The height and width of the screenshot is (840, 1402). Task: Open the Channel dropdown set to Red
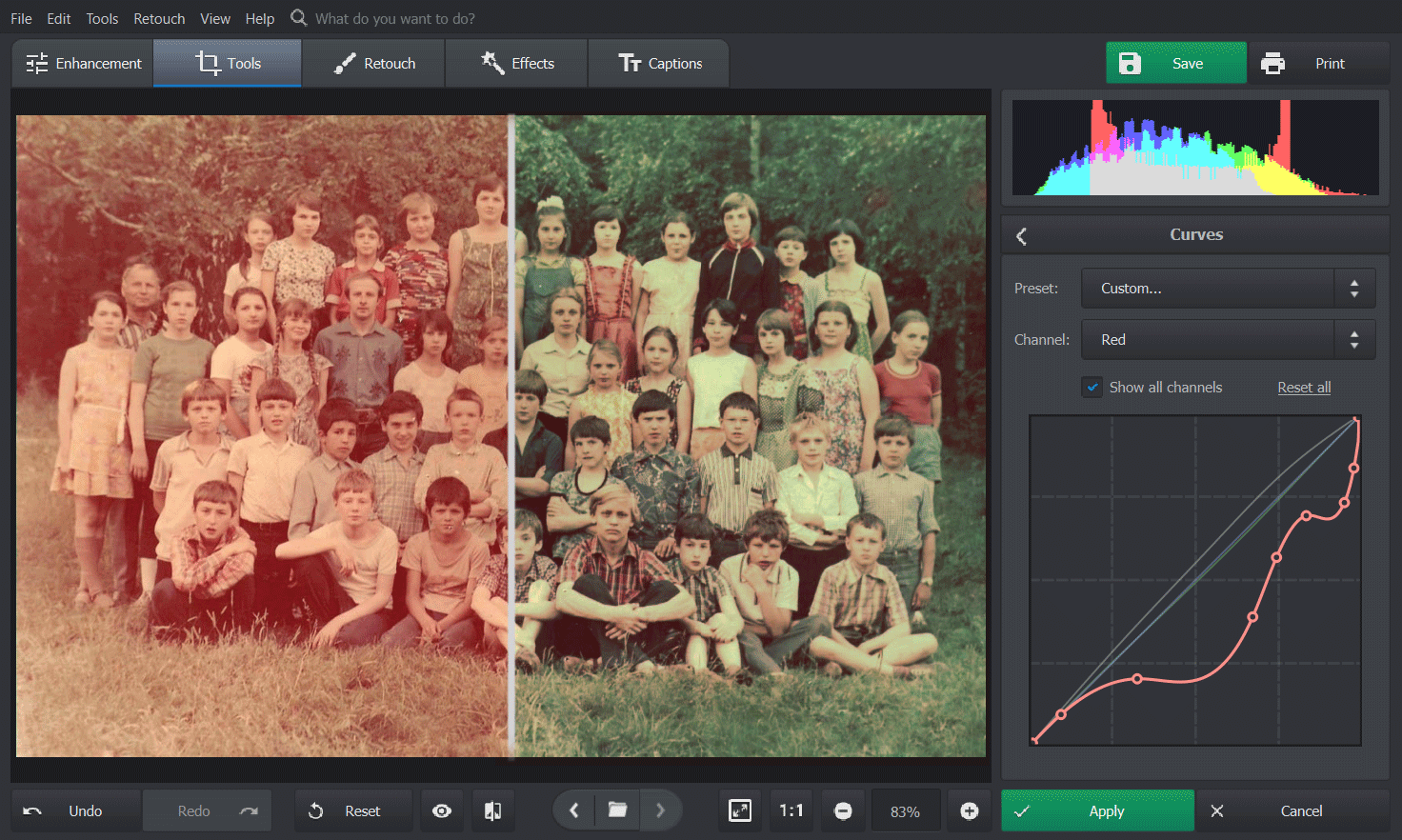click(1228, 340)
